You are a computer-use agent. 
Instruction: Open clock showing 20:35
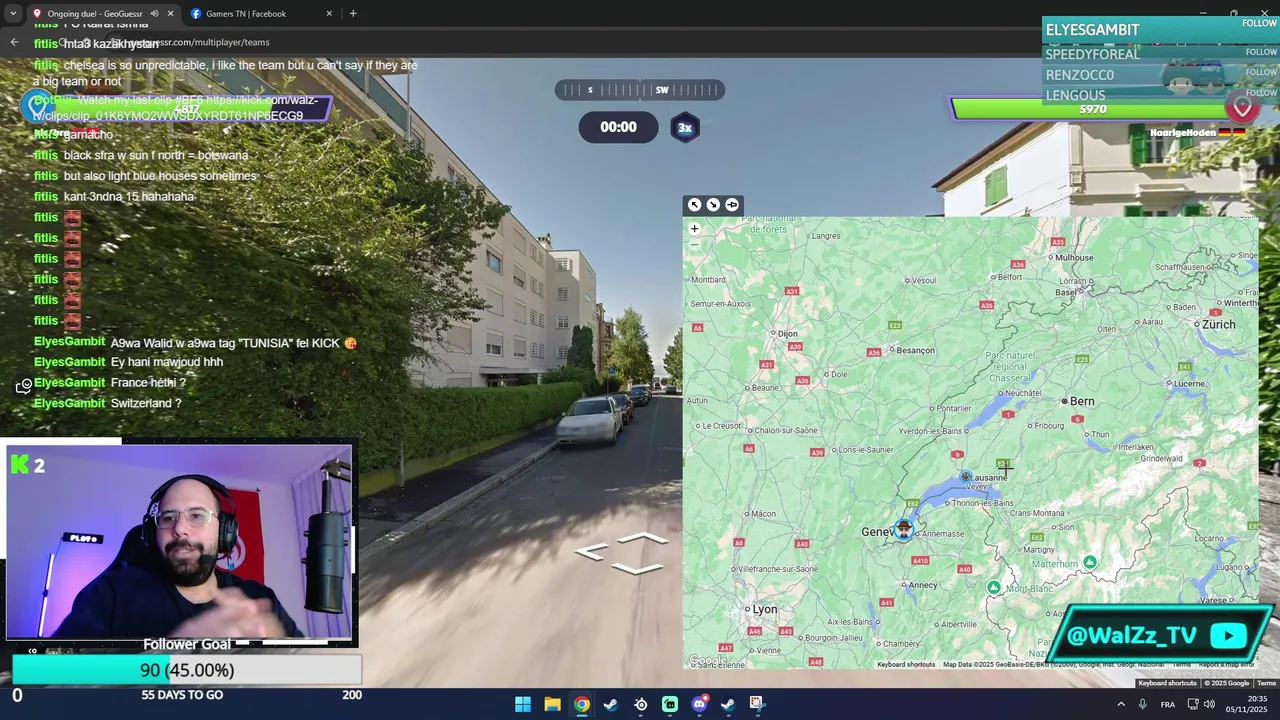1248,704
